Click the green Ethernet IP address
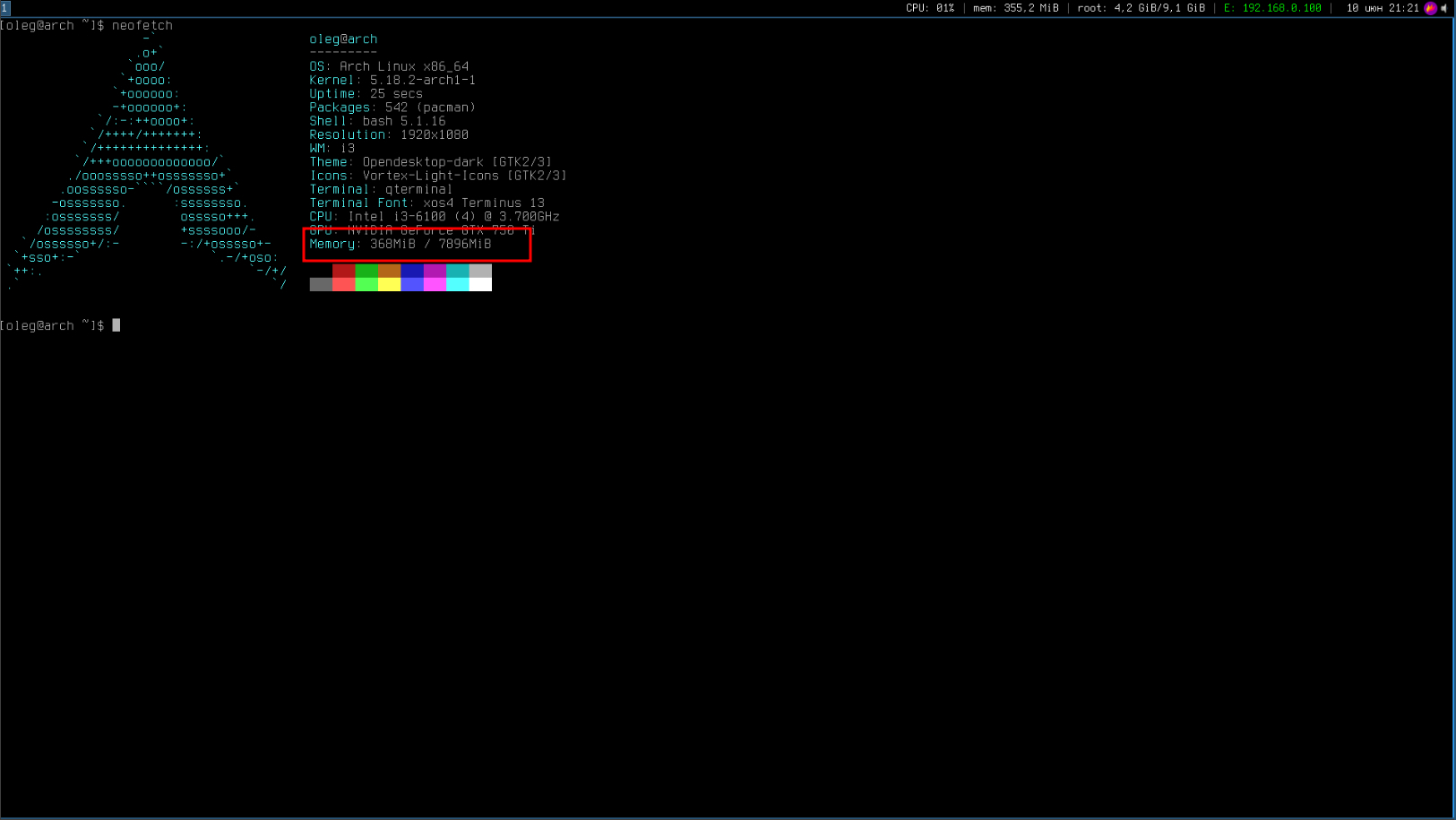 1272,8
